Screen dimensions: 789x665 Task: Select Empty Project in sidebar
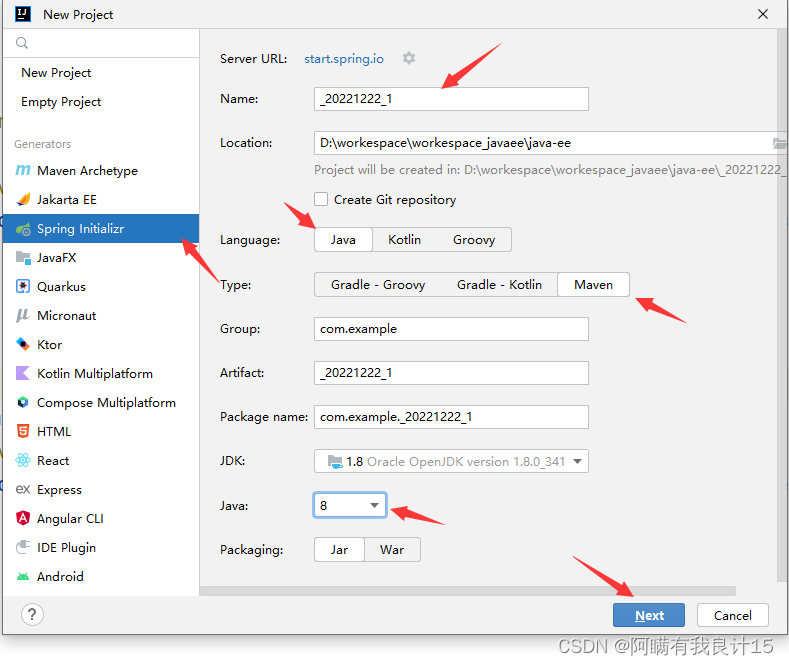[x=101, y=102]
